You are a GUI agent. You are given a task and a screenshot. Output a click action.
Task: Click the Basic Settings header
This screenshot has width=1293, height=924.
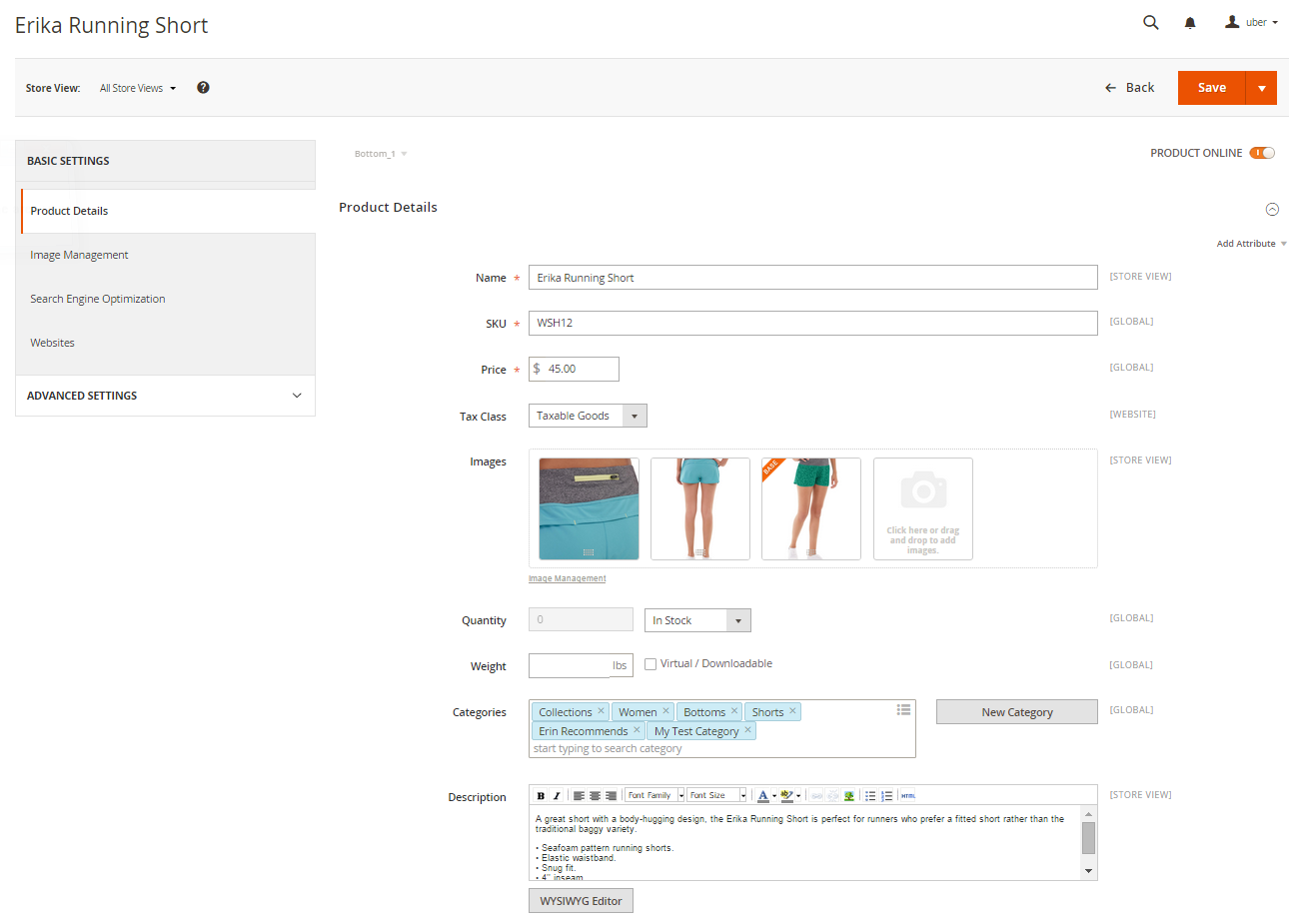pos(165,161)
